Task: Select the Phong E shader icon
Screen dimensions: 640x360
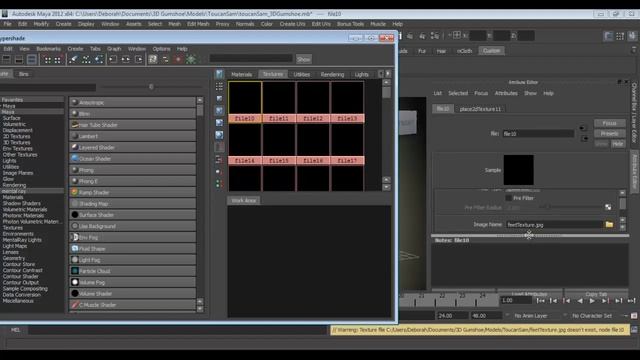Action: coord(75,181)
